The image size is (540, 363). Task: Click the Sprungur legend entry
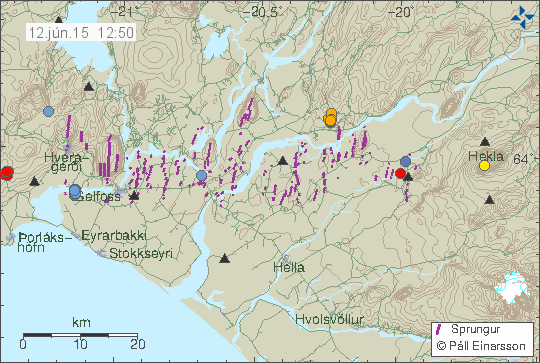(x=469, y=330)
